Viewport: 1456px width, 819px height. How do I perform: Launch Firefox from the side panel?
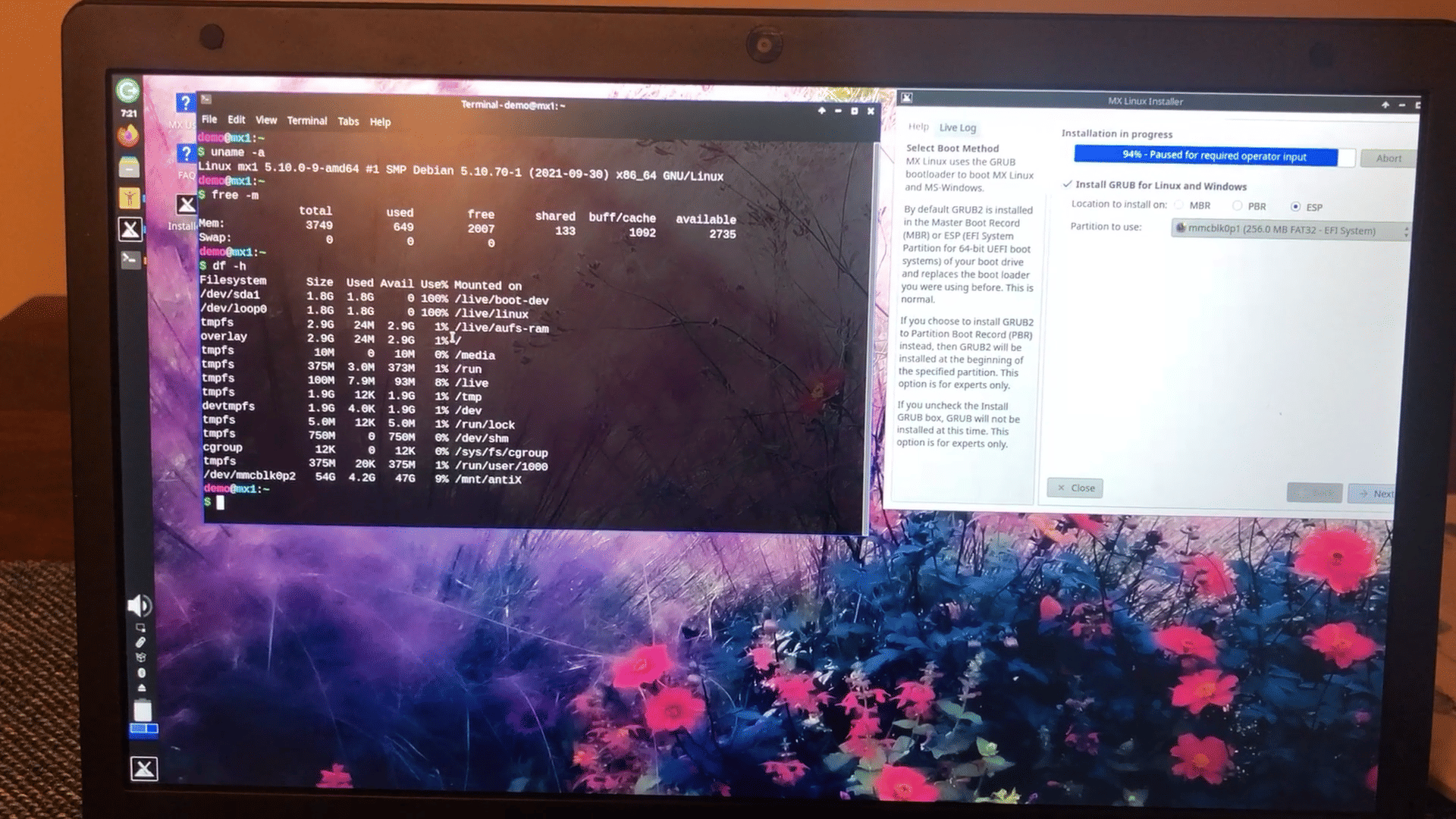[x=127, y=136]
